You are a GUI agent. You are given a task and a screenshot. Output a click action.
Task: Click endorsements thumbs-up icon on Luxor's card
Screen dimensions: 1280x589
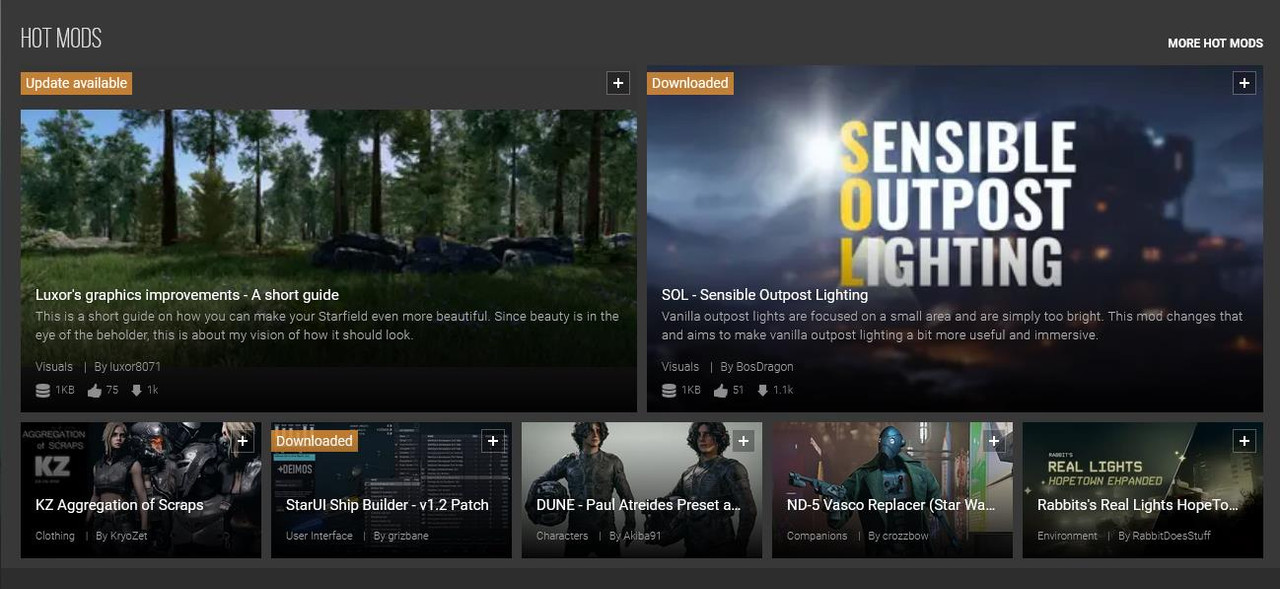point(95,391)
